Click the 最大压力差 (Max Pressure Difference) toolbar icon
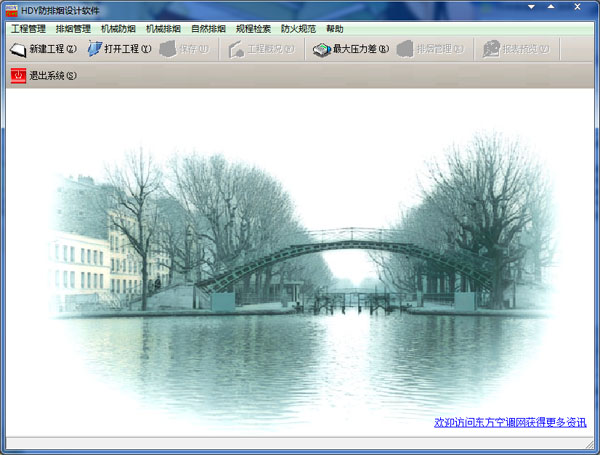Screen dimensions: 600x455 coord(321,50)
